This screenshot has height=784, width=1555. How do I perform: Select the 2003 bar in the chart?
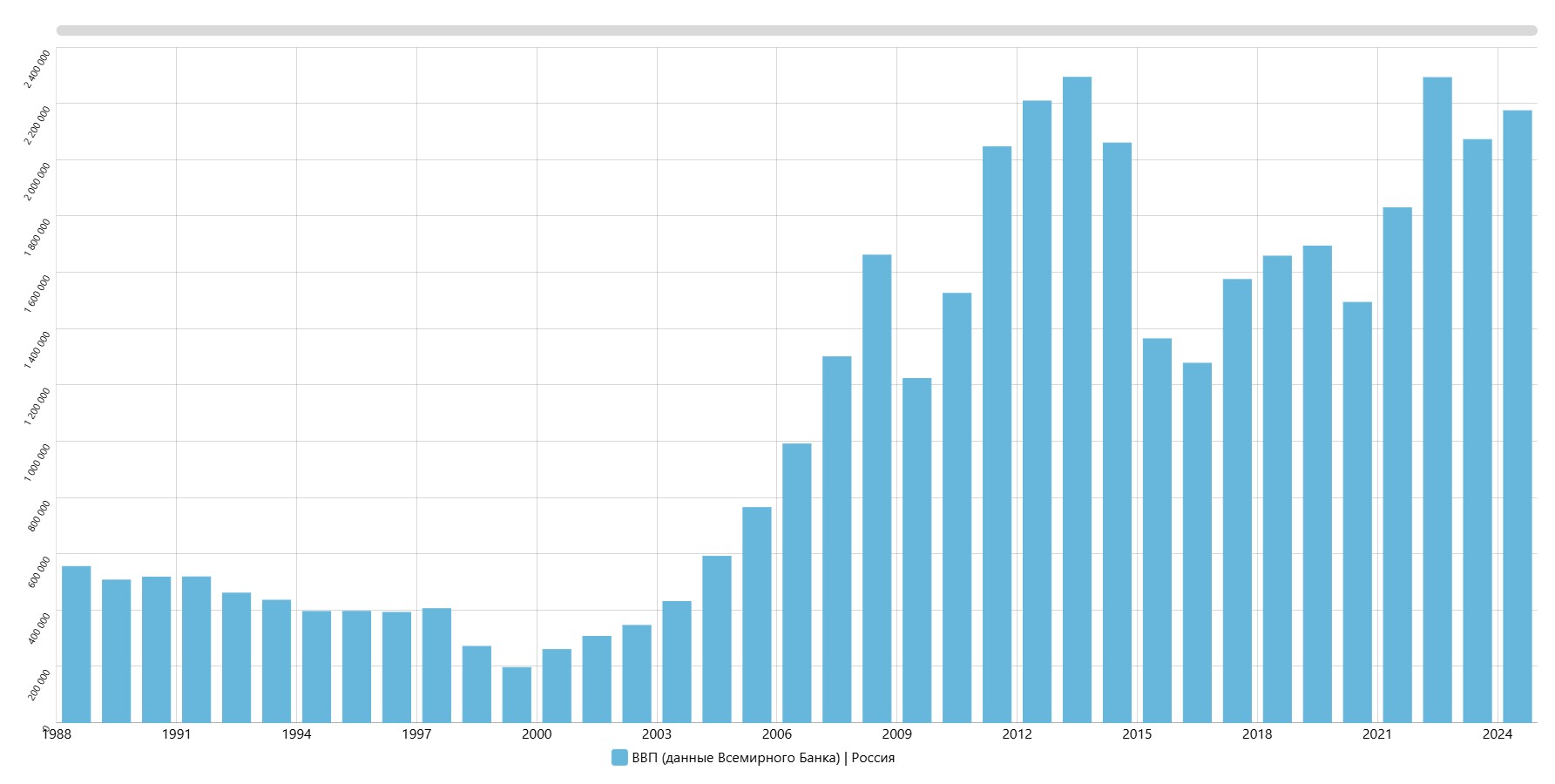point(677,662)
